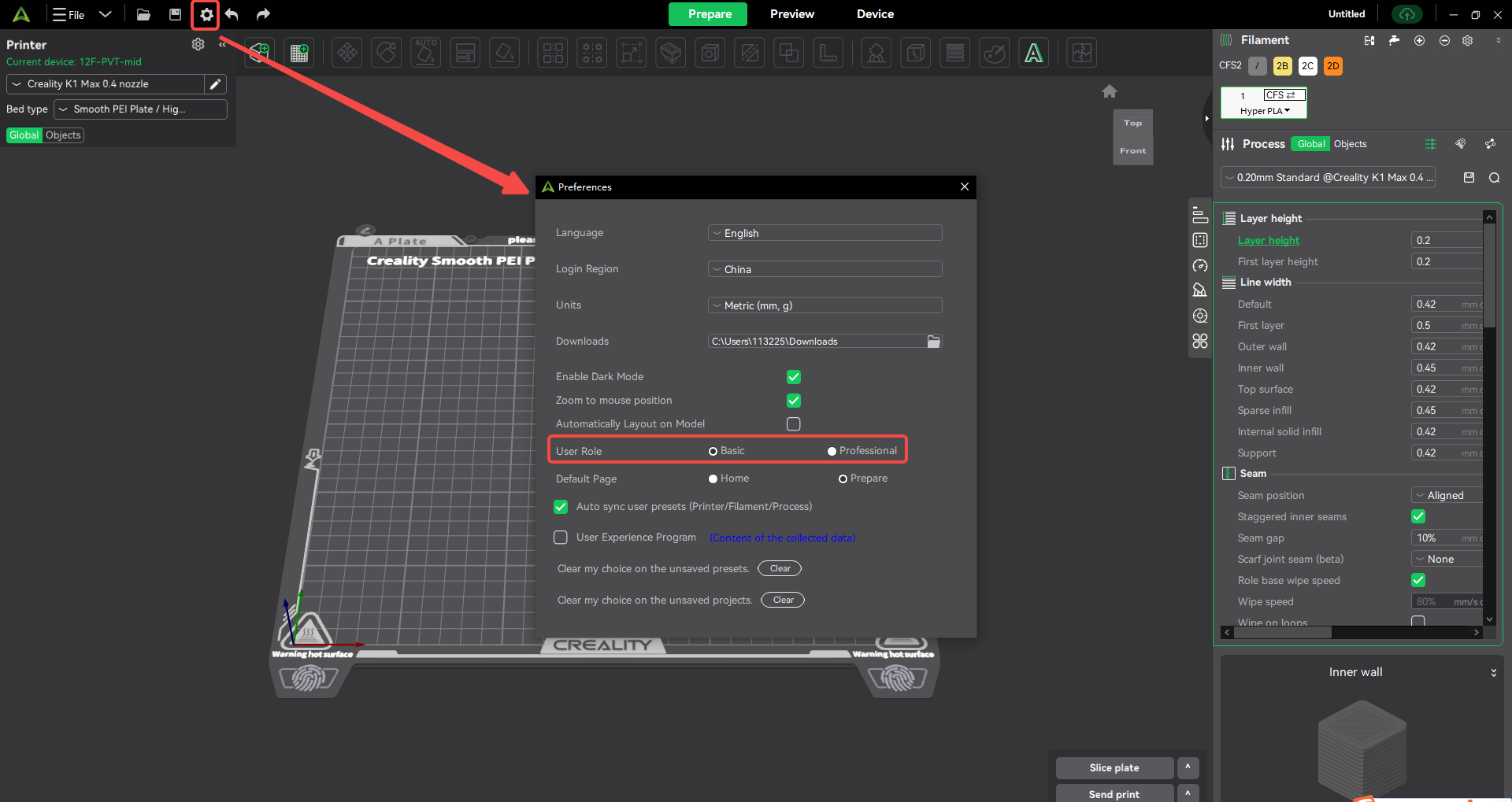1512x802 pixels.
Task: Select the color painting palette tool
Action: [995, 53]
